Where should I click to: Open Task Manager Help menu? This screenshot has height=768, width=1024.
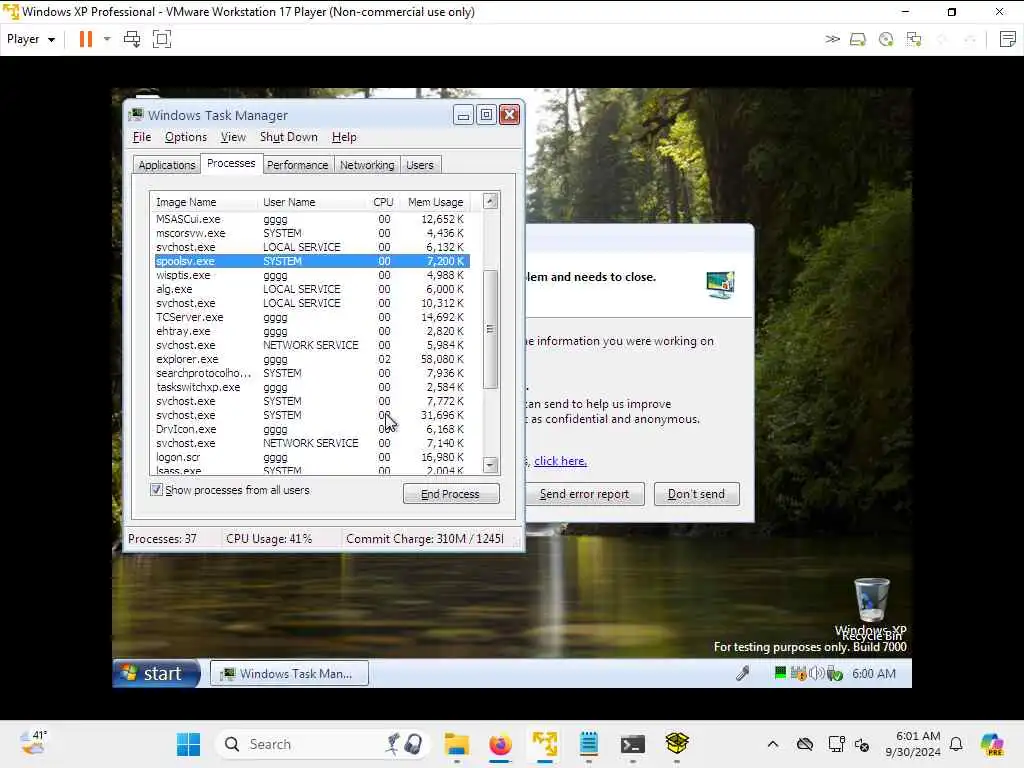coord(344,137)
